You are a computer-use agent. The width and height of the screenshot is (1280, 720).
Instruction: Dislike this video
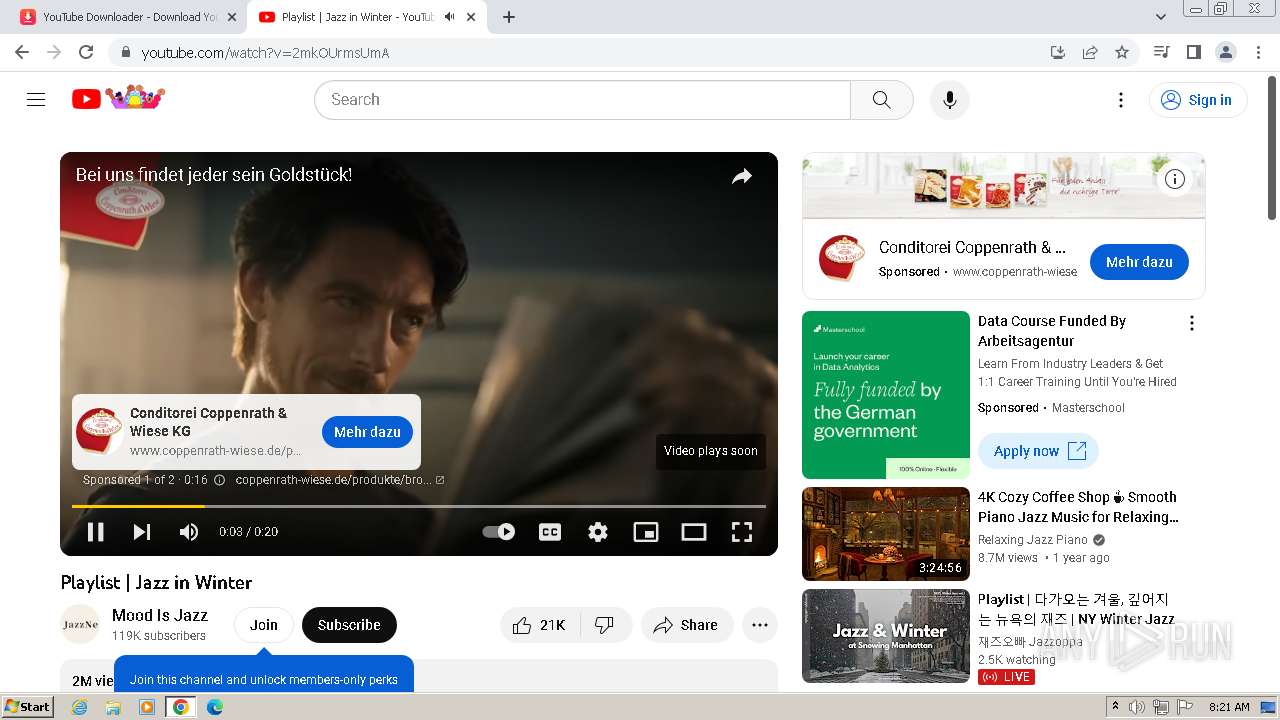click(605, 625)
